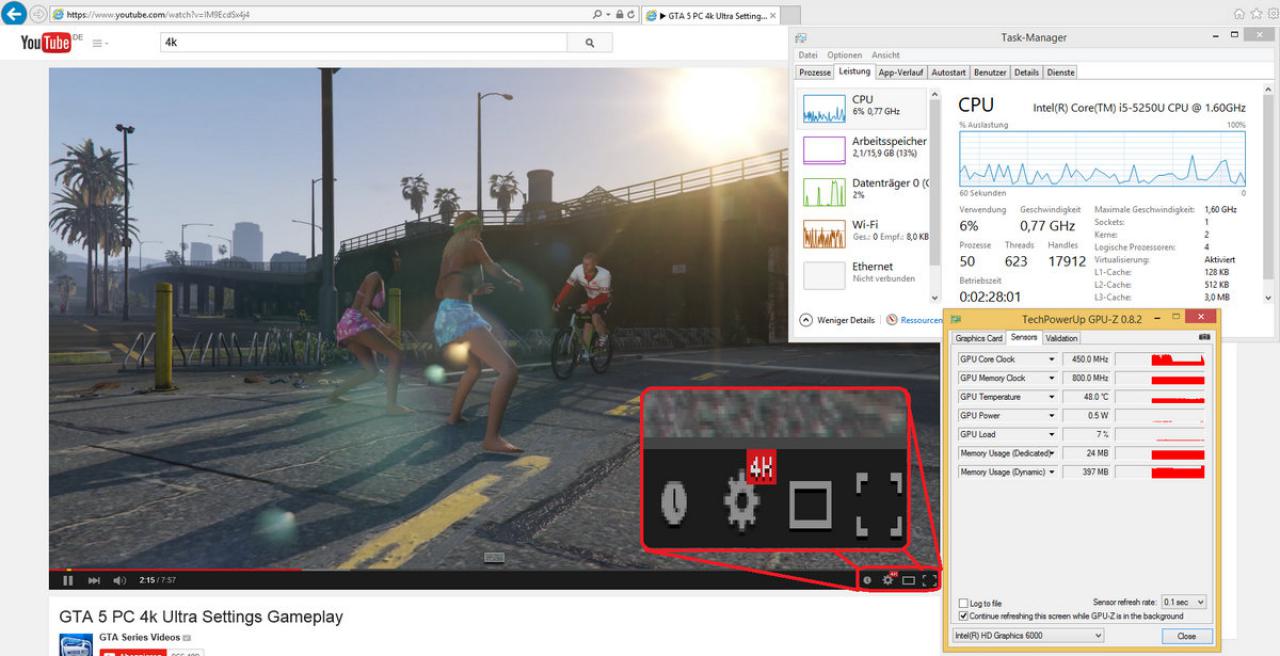Go back with browser back arrow

(x=13, y=14)
